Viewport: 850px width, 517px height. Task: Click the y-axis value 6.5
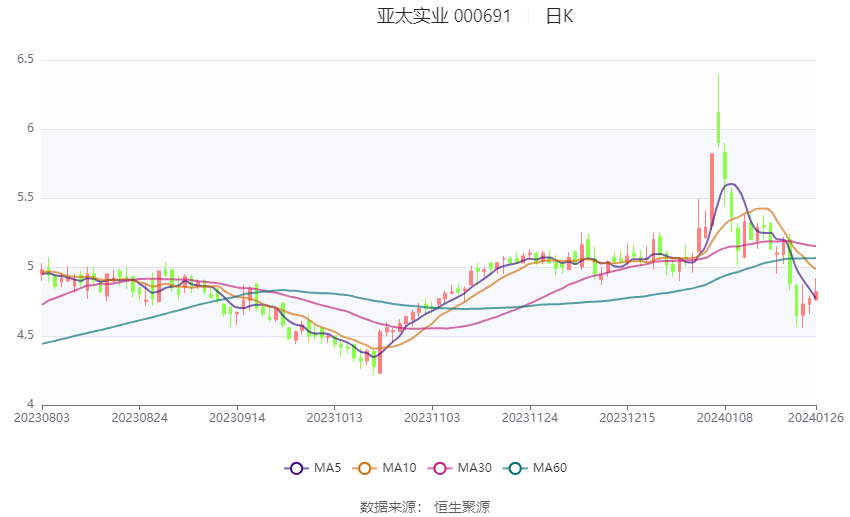(25, 59)
